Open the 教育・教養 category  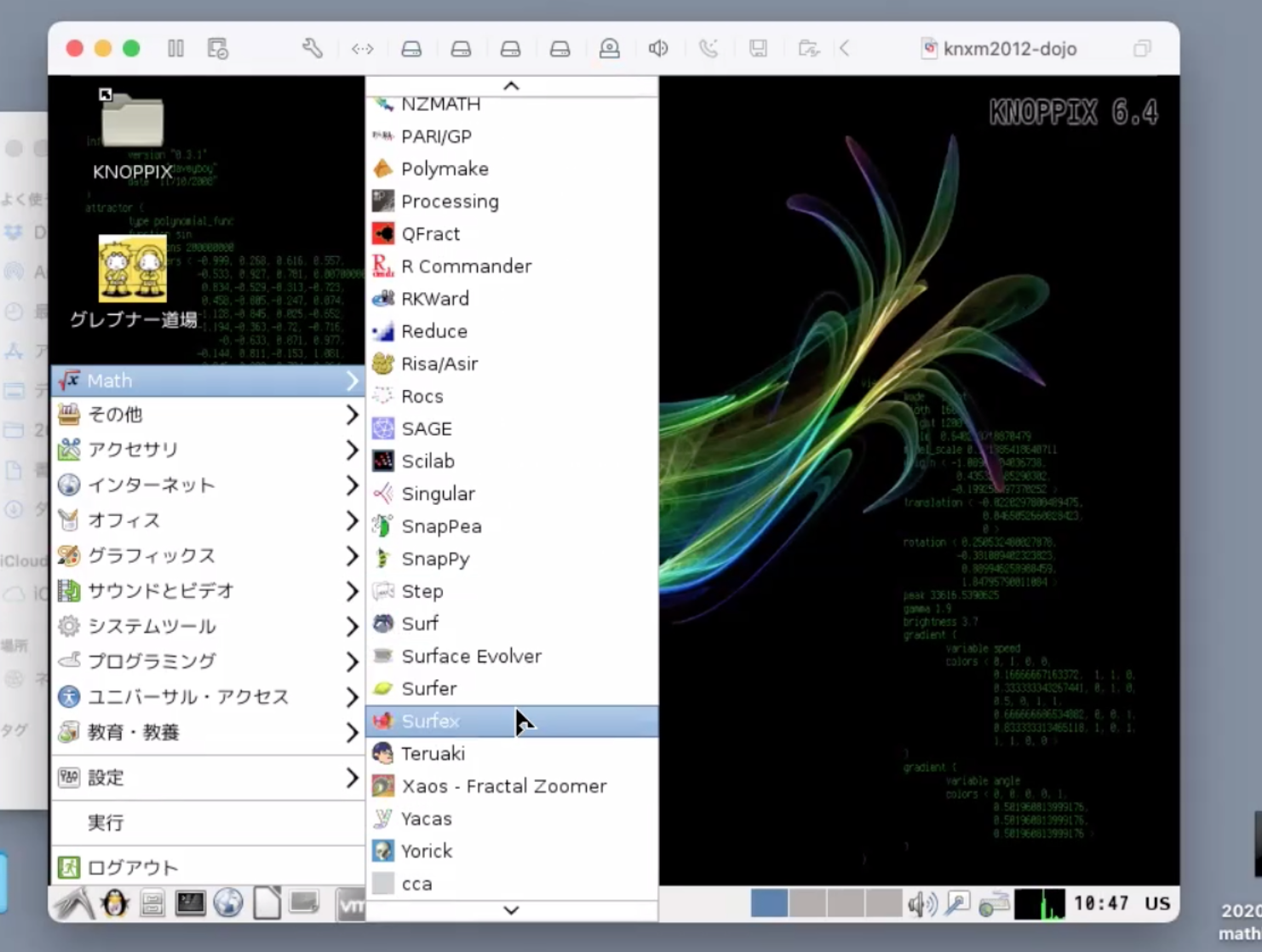[x=208, y=732]
